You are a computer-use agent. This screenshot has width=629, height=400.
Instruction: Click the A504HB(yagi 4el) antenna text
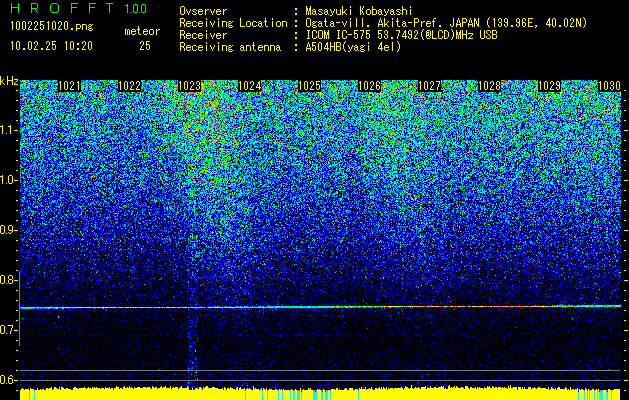pos(353,47)
